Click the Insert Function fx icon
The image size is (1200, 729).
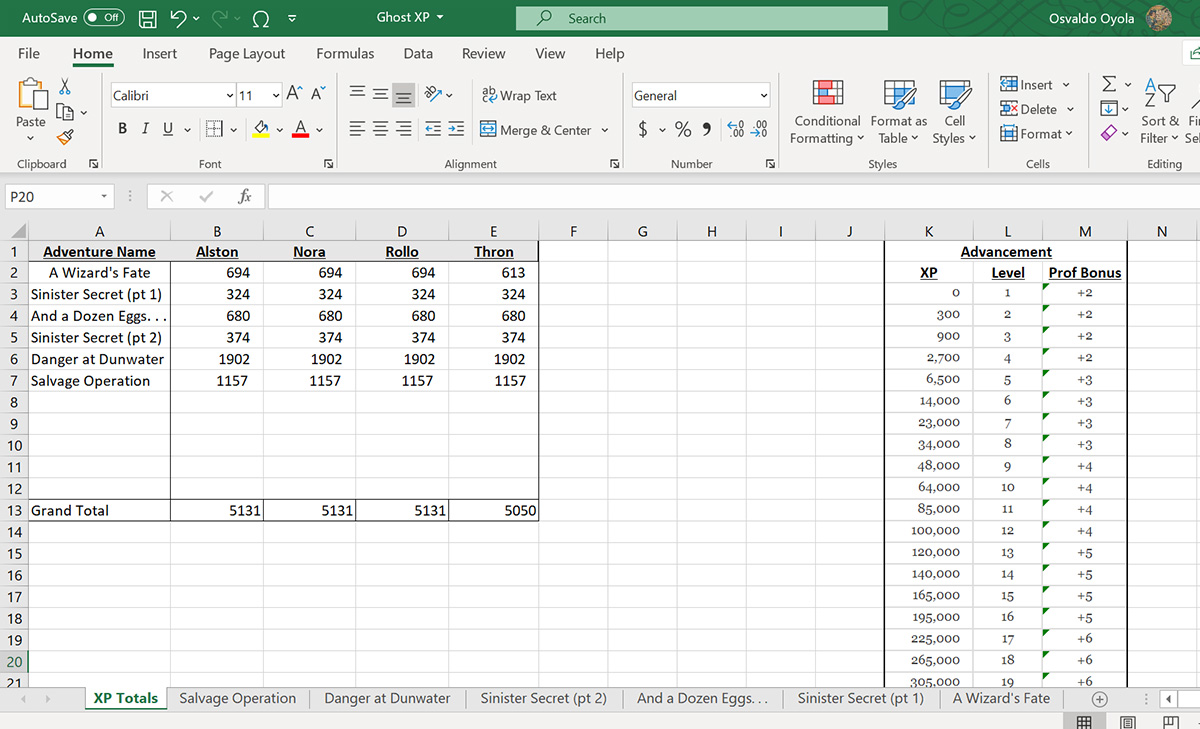(x=245, y=197)
